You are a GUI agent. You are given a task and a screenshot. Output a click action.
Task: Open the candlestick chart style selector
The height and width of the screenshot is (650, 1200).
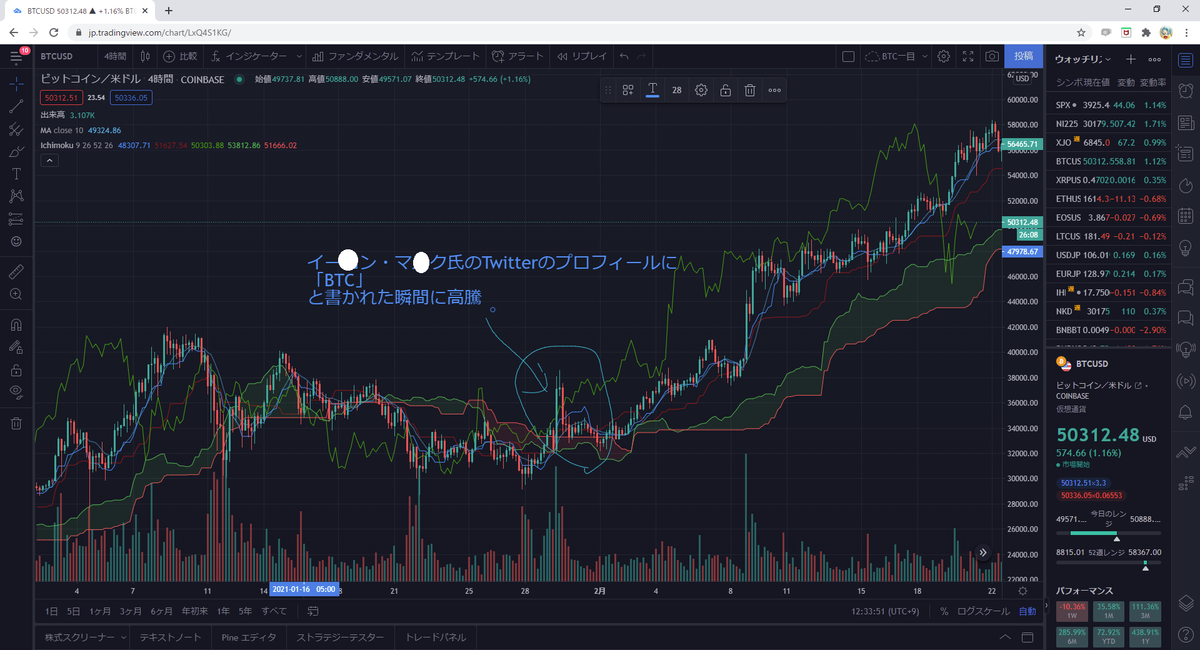point(146,57)
